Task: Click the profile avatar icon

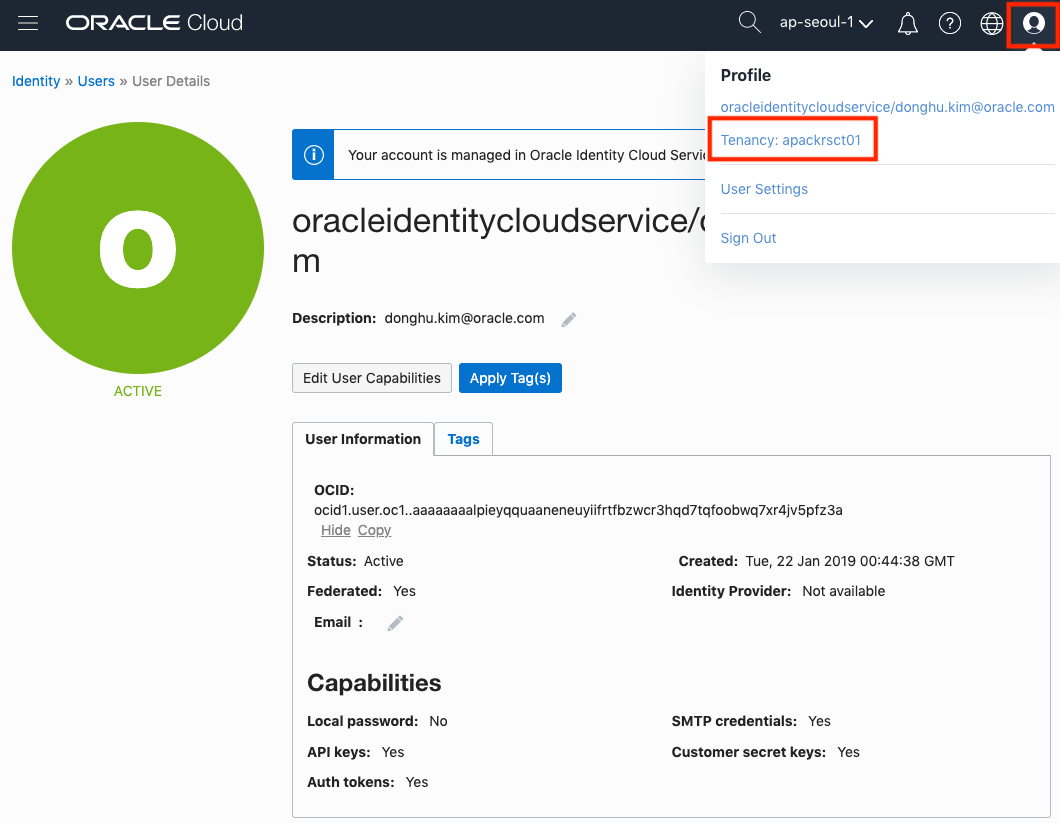Action: 1033,24
